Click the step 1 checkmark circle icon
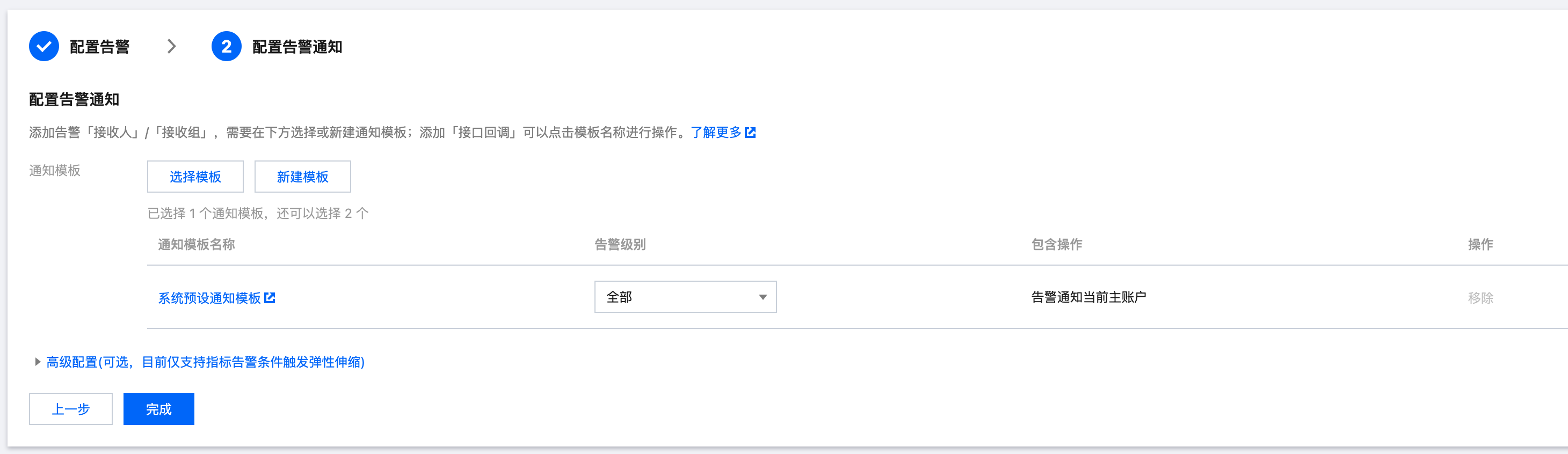Viewport: 1568px width, 454px height. [x=44, y=46]
